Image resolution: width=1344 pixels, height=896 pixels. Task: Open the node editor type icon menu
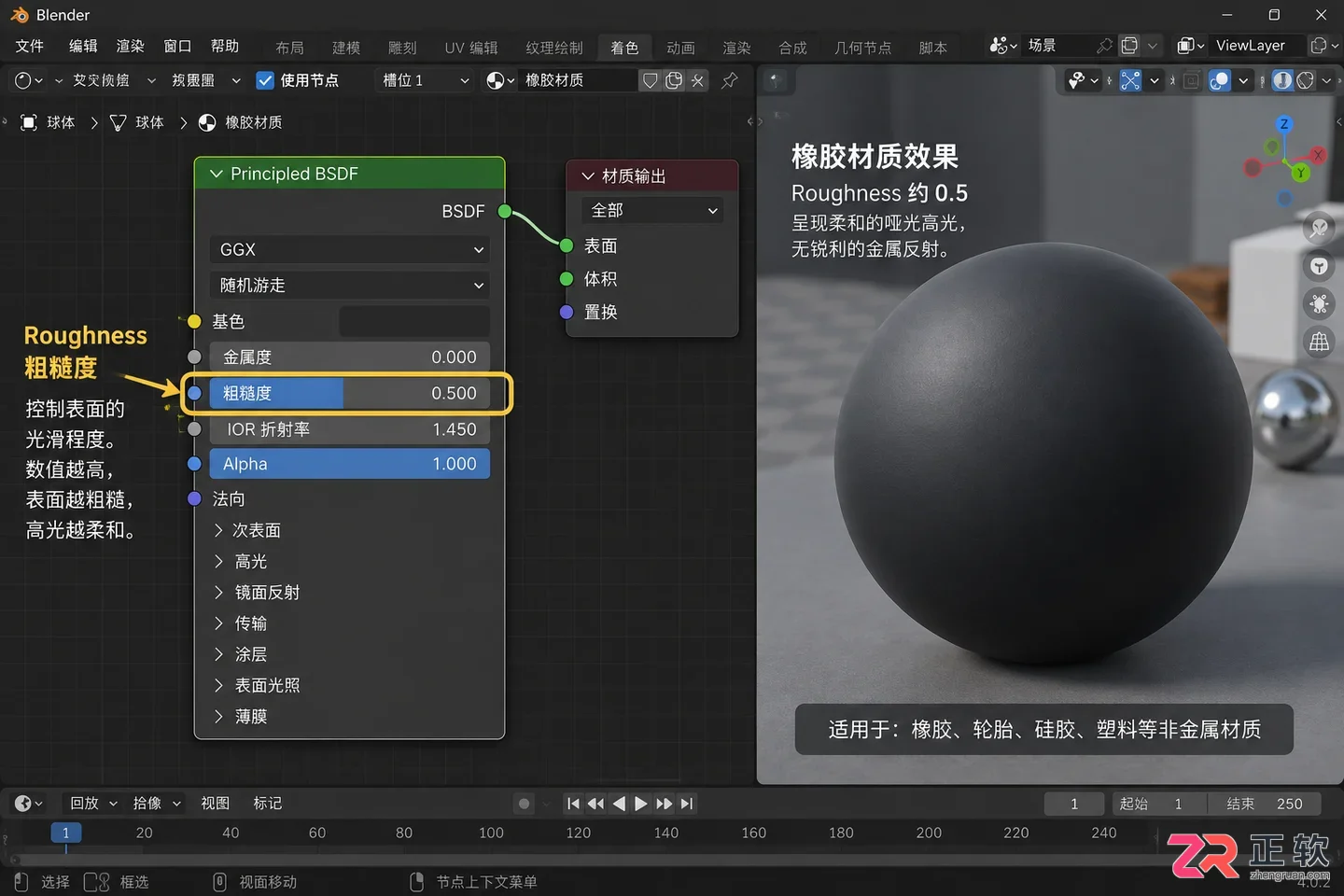coord(29,80)
